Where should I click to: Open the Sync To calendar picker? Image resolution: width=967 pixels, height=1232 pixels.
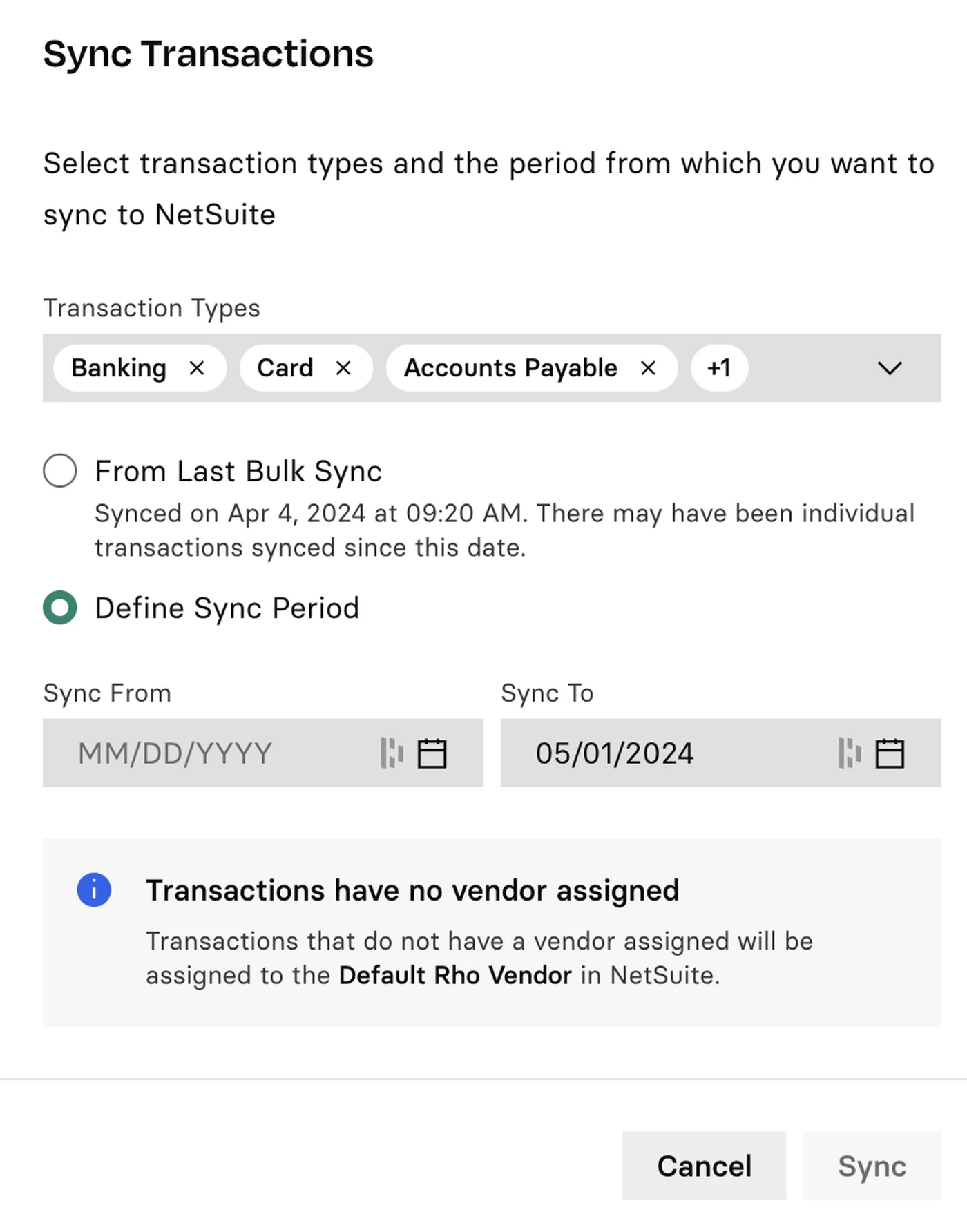tap(890, 753)
